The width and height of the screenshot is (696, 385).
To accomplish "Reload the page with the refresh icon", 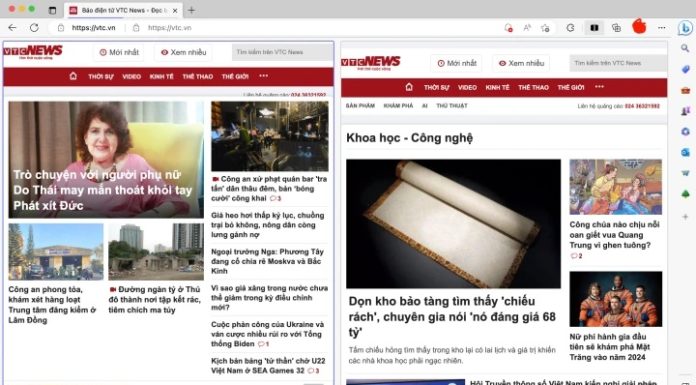I will click(x=34, y=28).
